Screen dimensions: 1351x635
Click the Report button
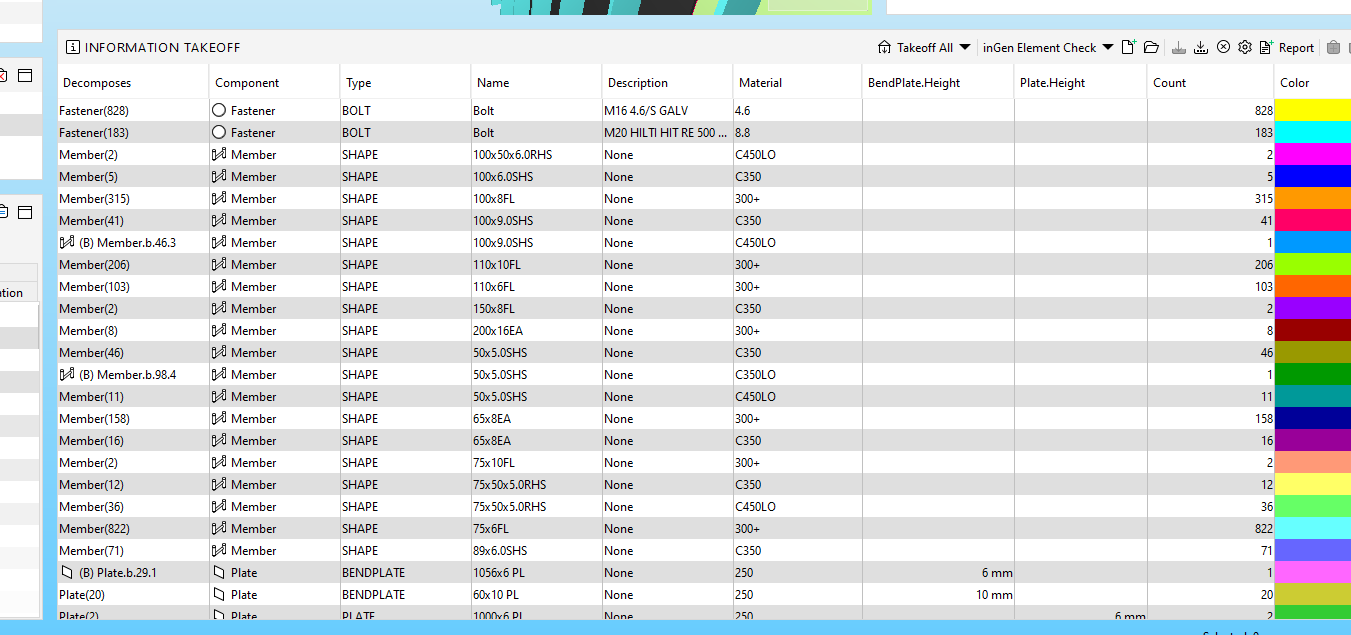tap(1287, 47)
